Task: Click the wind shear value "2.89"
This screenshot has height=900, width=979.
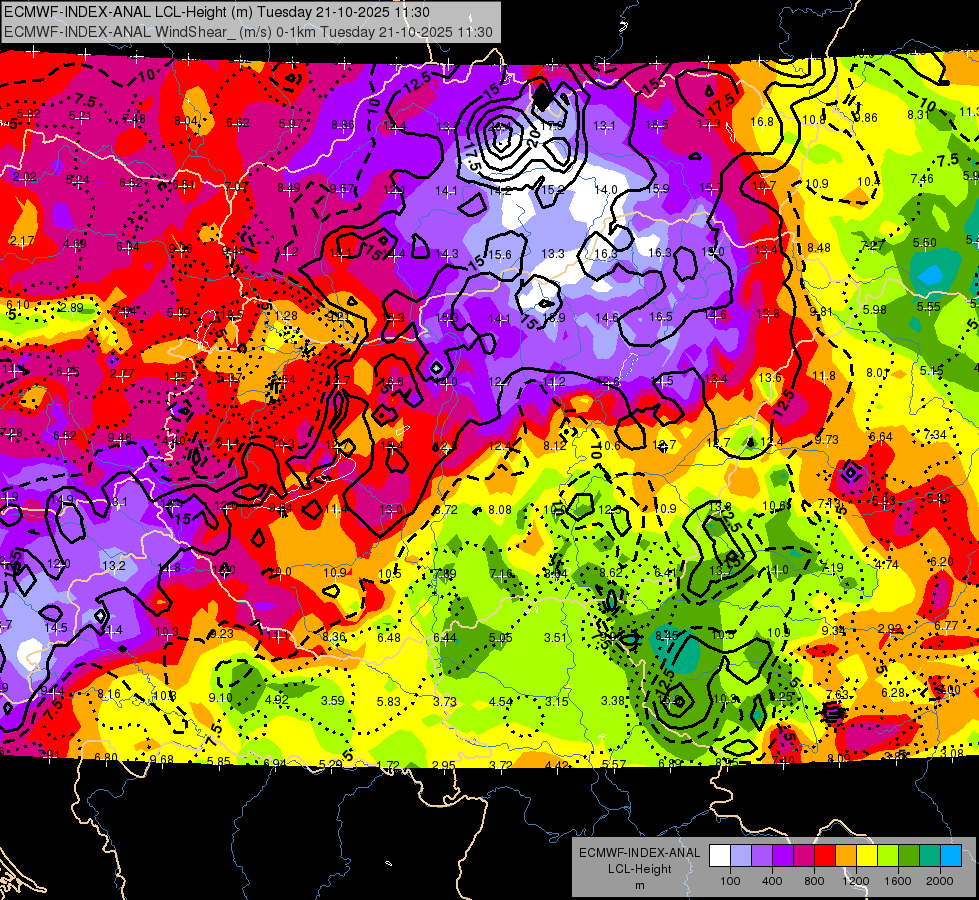Action: [x=72, y=307]
